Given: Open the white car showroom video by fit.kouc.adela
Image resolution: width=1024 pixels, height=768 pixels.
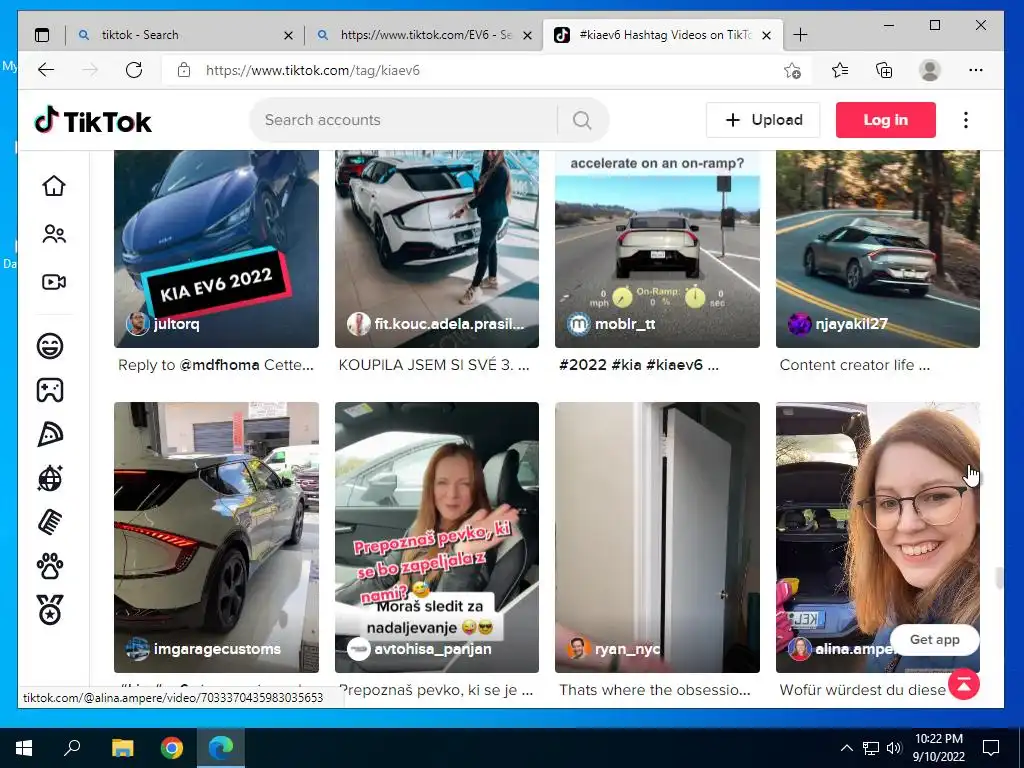Looking at the screenshot, I should point(437,248).
